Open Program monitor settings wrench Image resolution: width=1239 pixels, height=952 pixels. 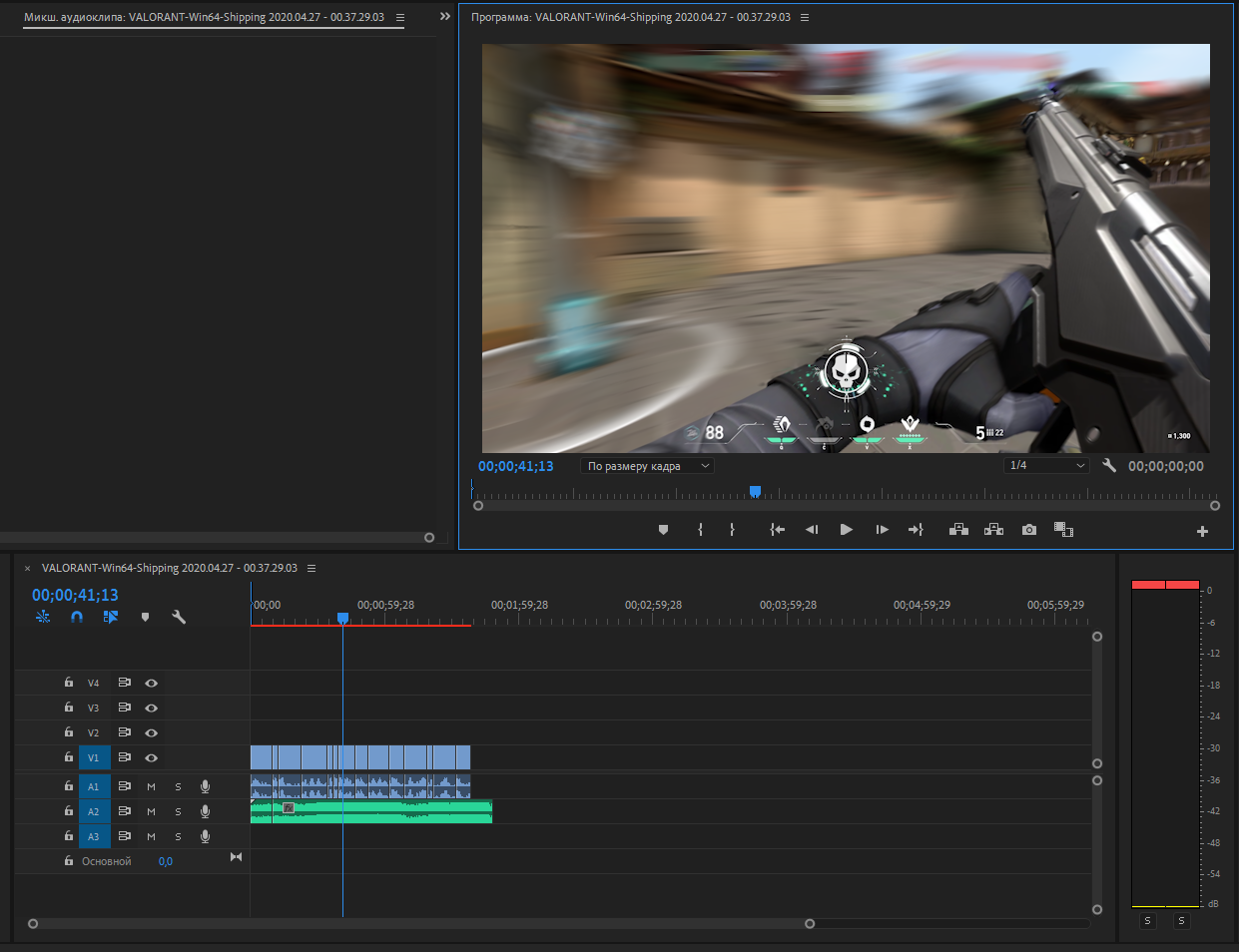[x=1109, y=465]
